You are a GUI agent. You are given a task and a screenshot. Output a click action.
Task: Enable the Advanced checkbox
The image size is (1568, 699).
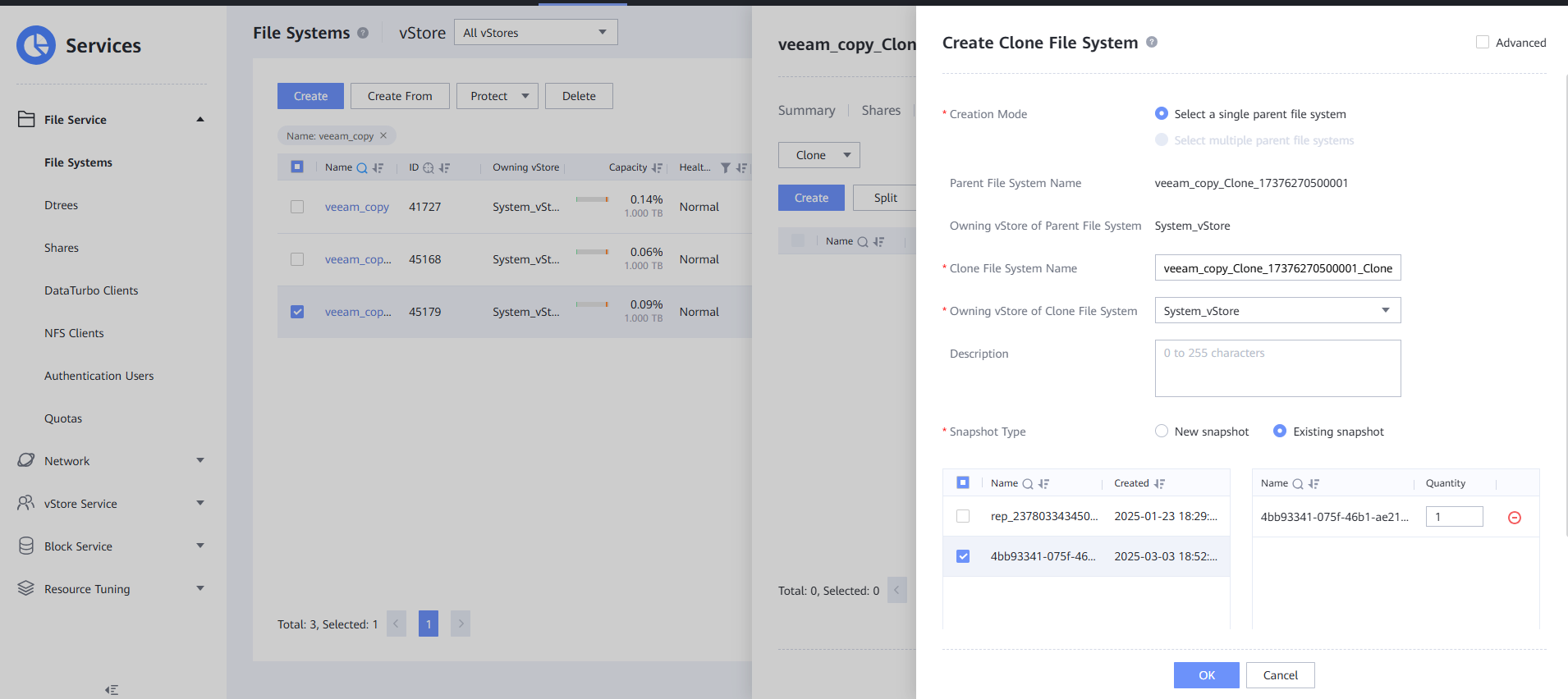(x=1483, y=42)
